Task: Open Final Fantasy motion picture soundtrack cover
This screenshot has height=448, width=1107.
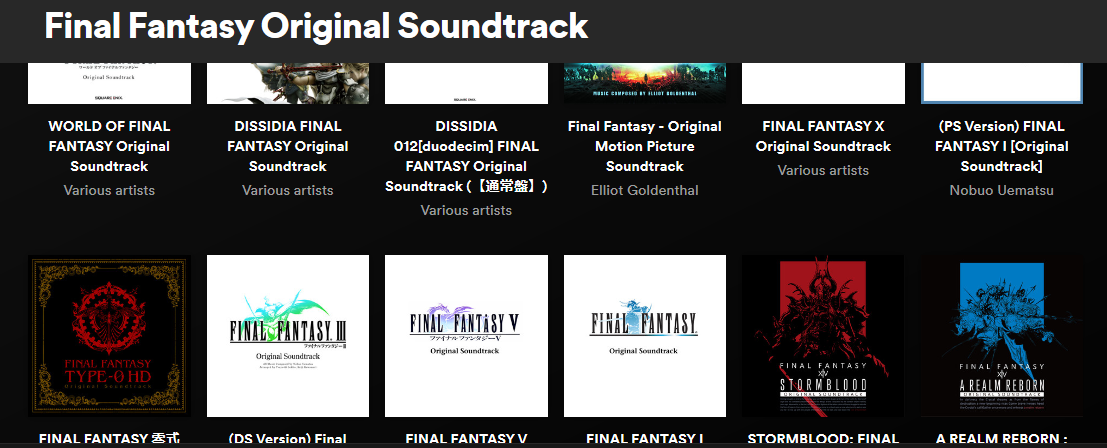Action: 645,83
